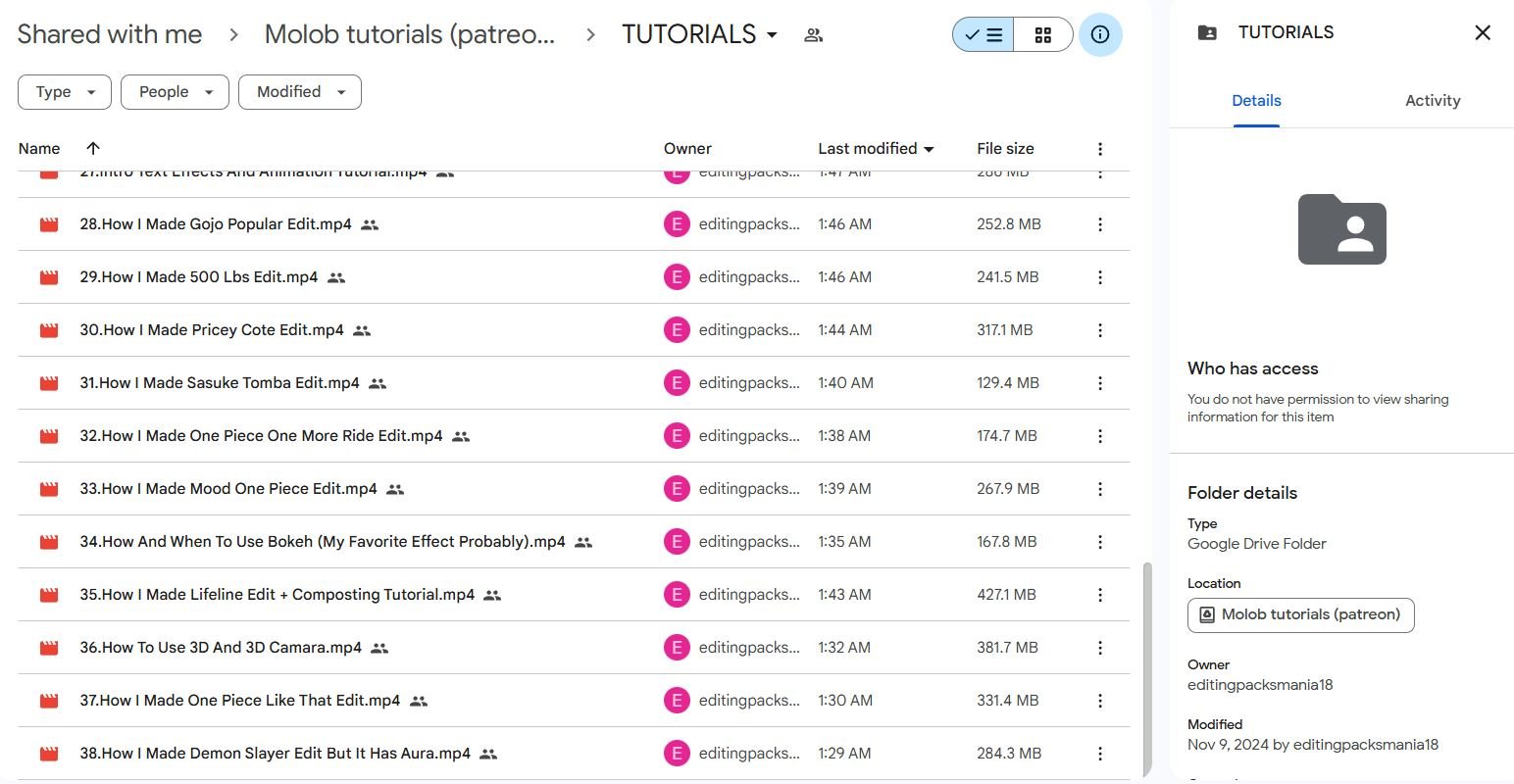
Task: Click video icon of 29.How I Made 500 Lbs Edit
Action: click(x=49, y=277)
